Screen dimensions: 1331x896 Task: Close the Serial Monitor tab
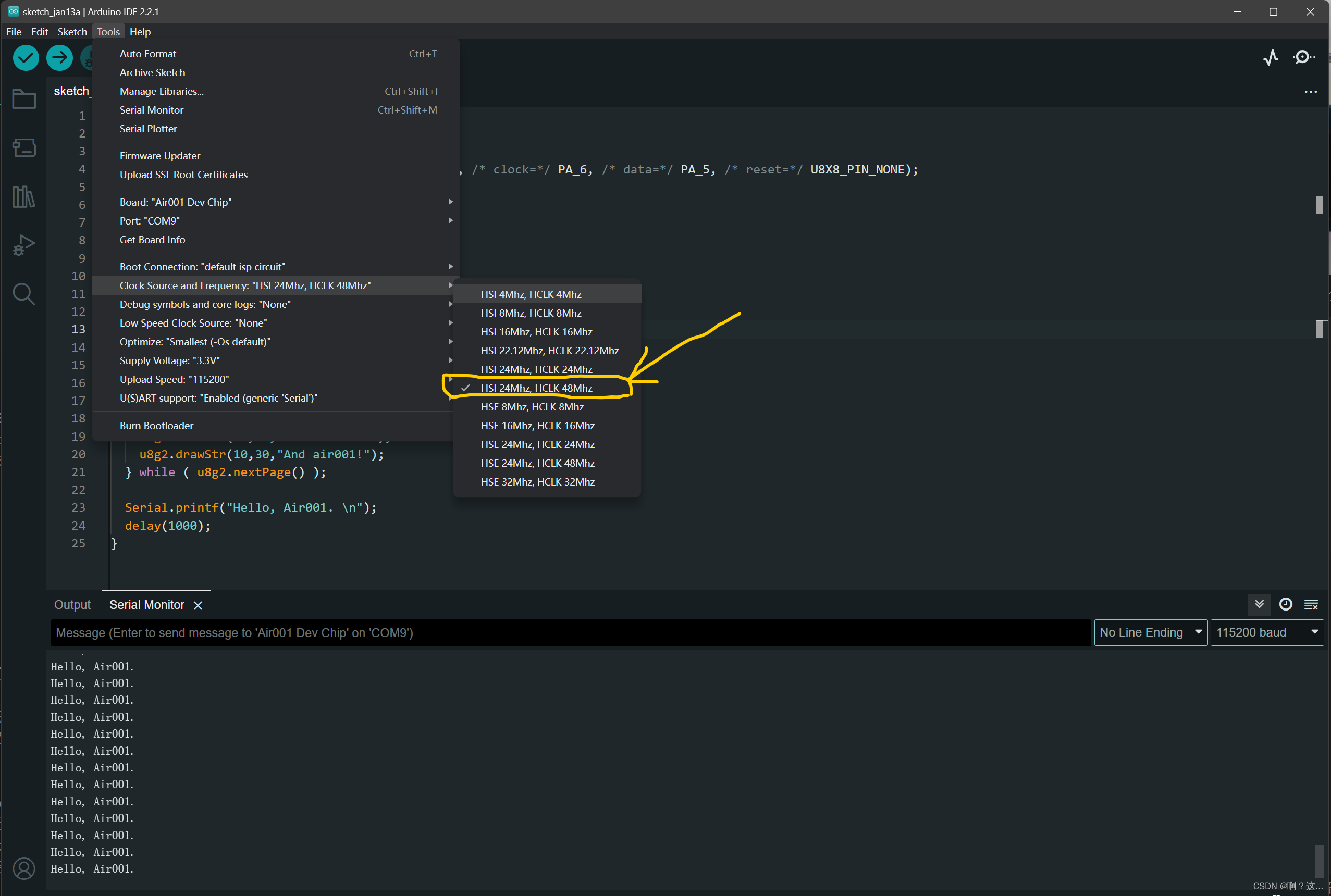click(x=198, y=605)
